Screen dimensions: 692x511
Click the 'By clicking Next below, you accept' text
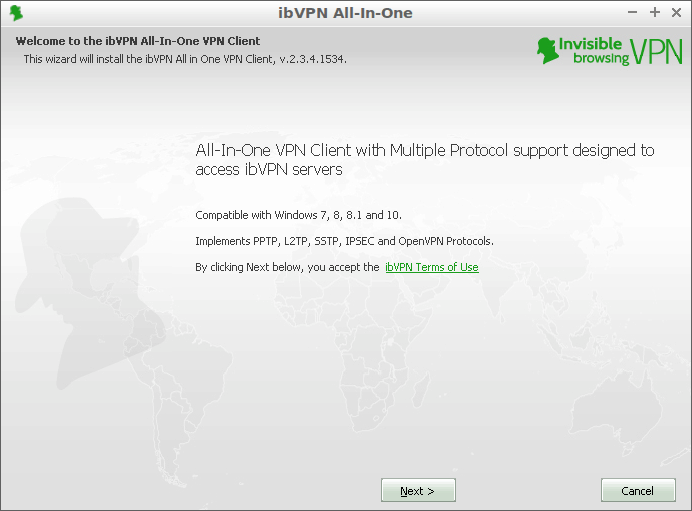coord(287,267)
